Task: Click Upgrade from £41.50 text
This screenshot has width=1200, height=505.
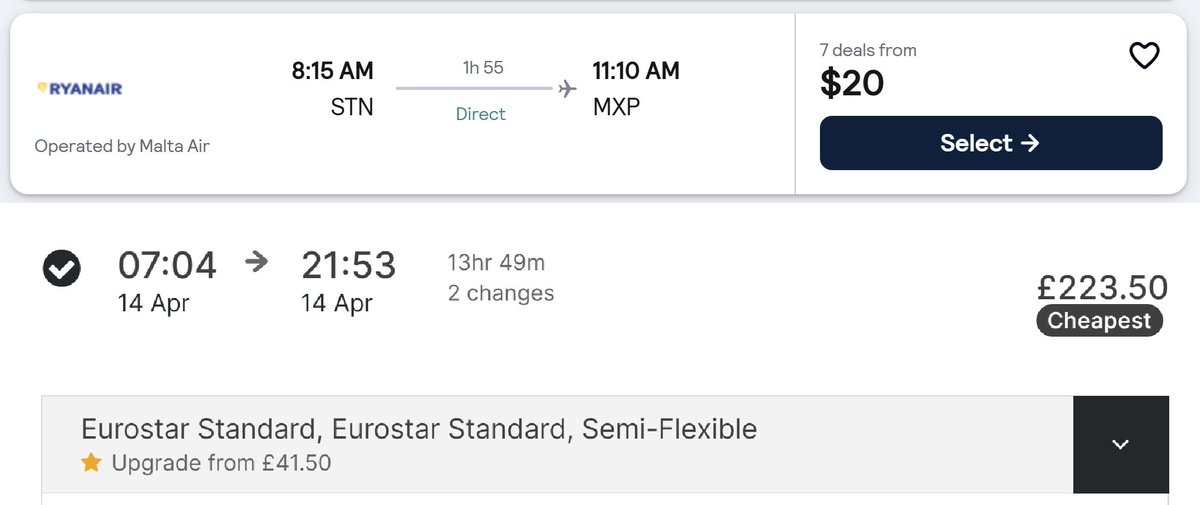Action: click(x=221, y=463)
